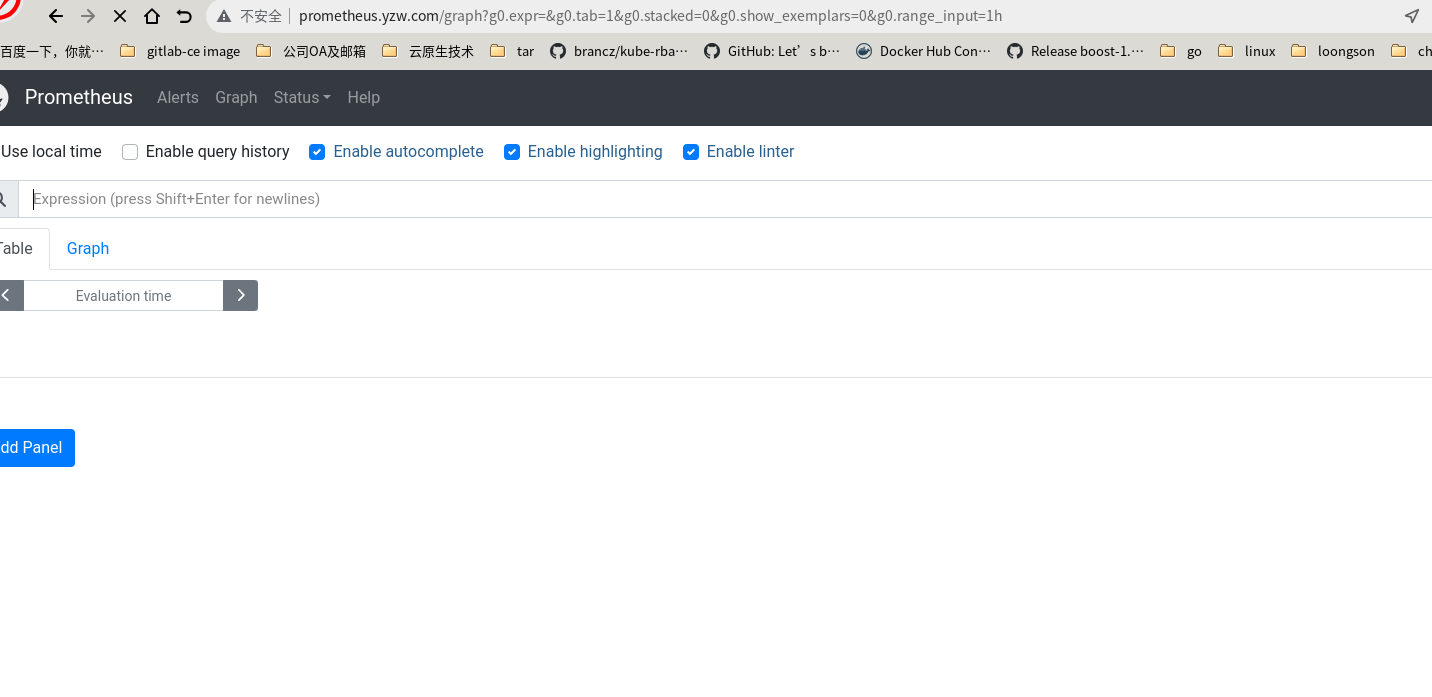Disable the autocomplete checkbox
The height and width of the screenshot is (697, 1432).
click(x=317, y=152)
